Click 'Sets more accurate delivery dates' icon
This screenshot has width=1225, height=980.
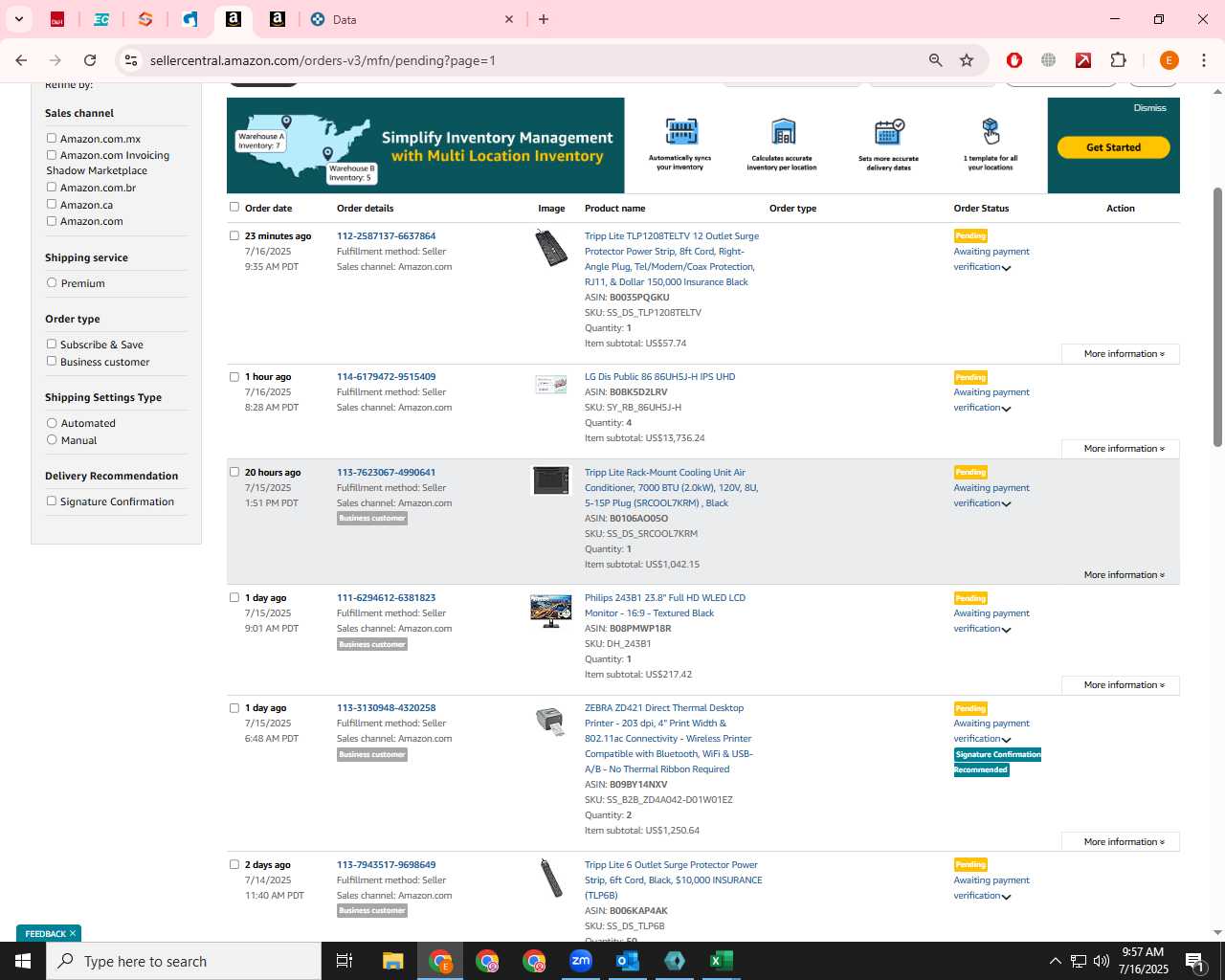(x=889, y=131)
